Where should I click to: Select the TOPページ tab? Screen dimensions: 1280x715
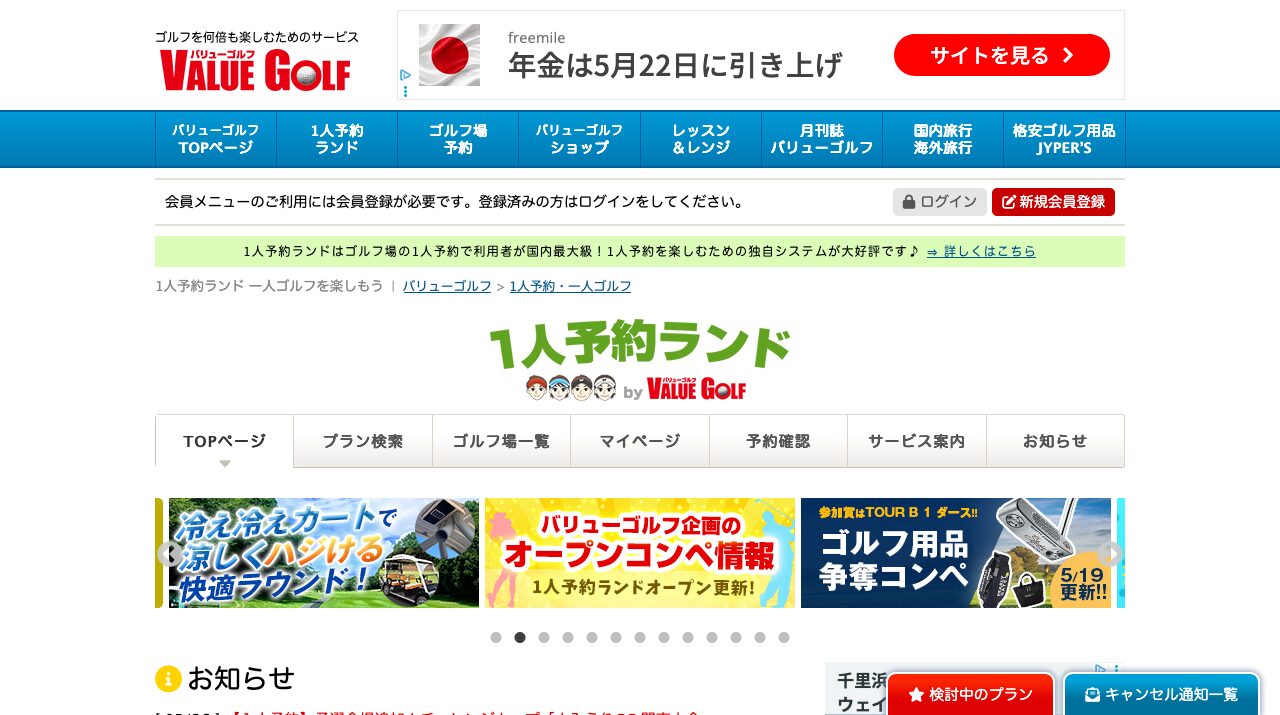tap(225, 441)
